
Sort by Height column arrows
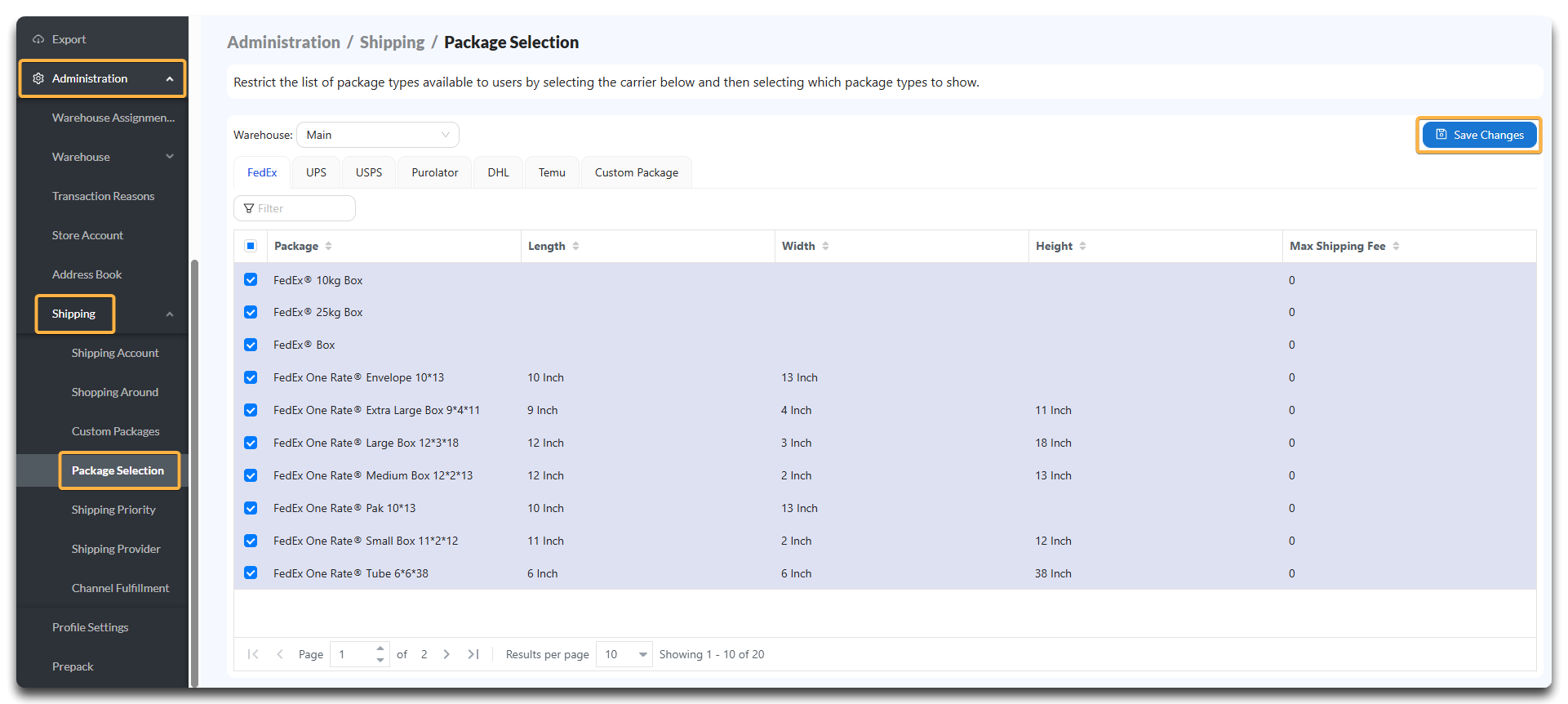coord(1082,246)
